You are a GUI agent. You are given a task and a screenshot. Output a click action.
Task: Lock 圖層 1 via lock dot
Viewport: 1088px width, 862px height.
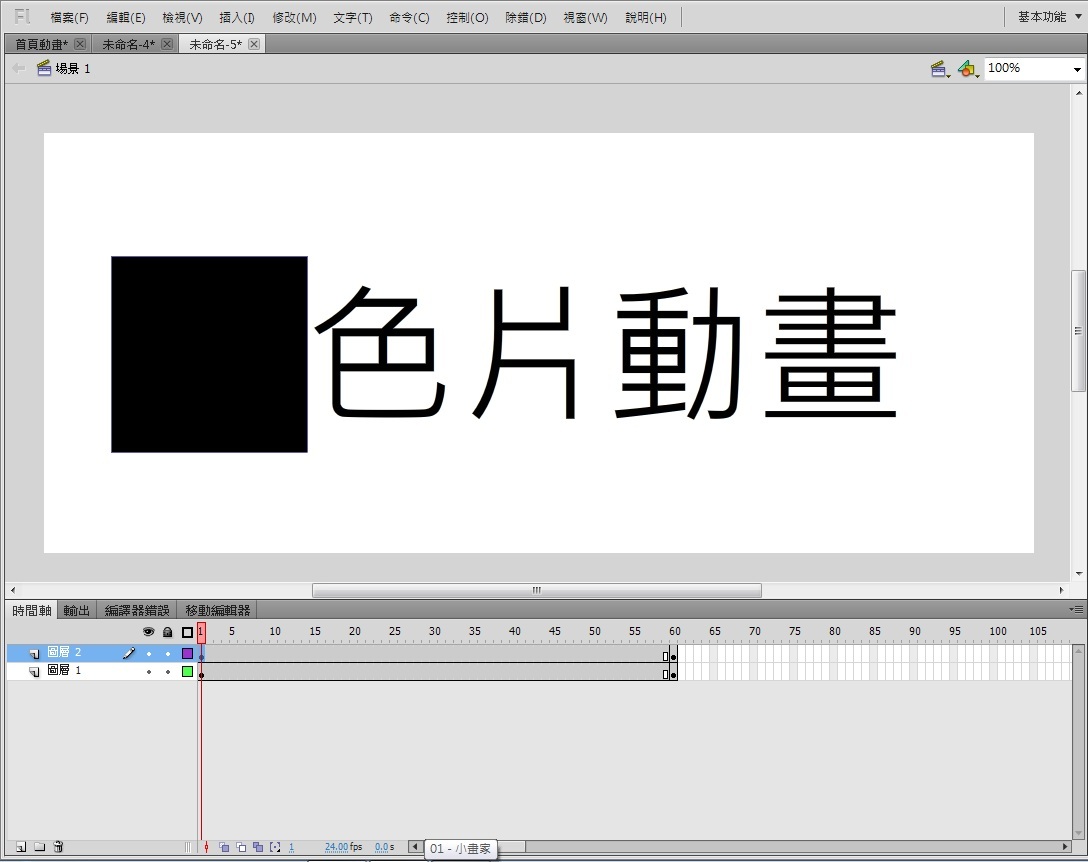click(x=167, y=672)
